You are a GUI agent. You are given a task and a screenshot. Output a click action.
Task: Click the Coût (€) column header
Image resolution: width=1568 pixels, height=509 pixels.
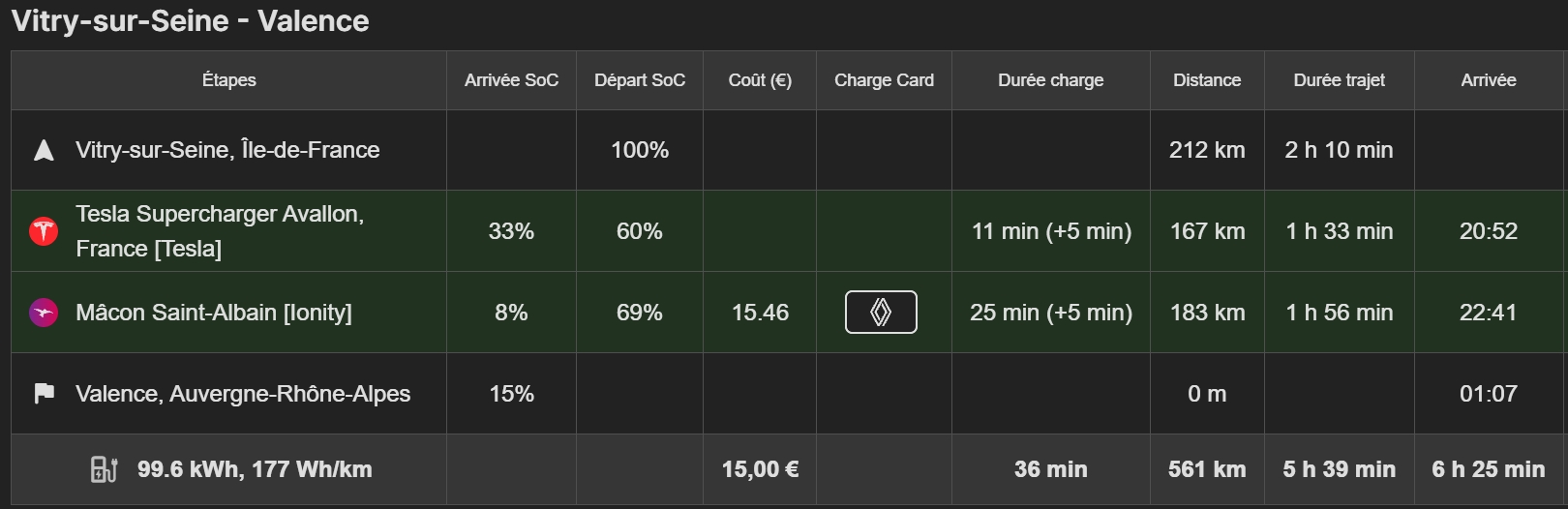tap(760, 80)
